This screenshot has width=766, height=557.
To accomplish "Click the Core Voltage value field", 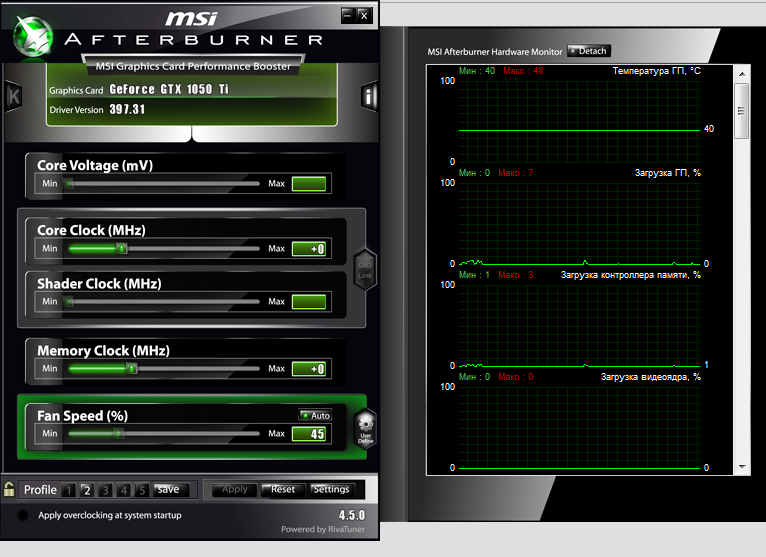I will 309,184.
